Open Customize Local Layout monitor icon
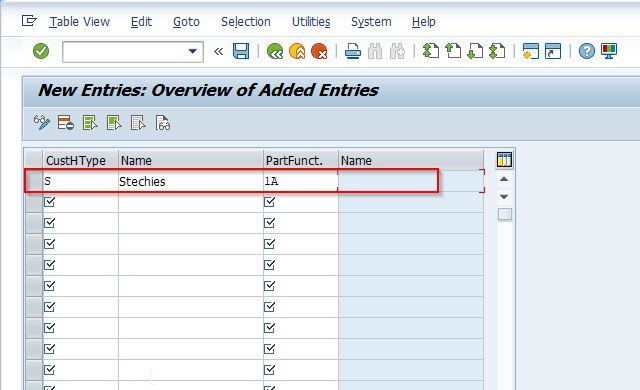 609,51
